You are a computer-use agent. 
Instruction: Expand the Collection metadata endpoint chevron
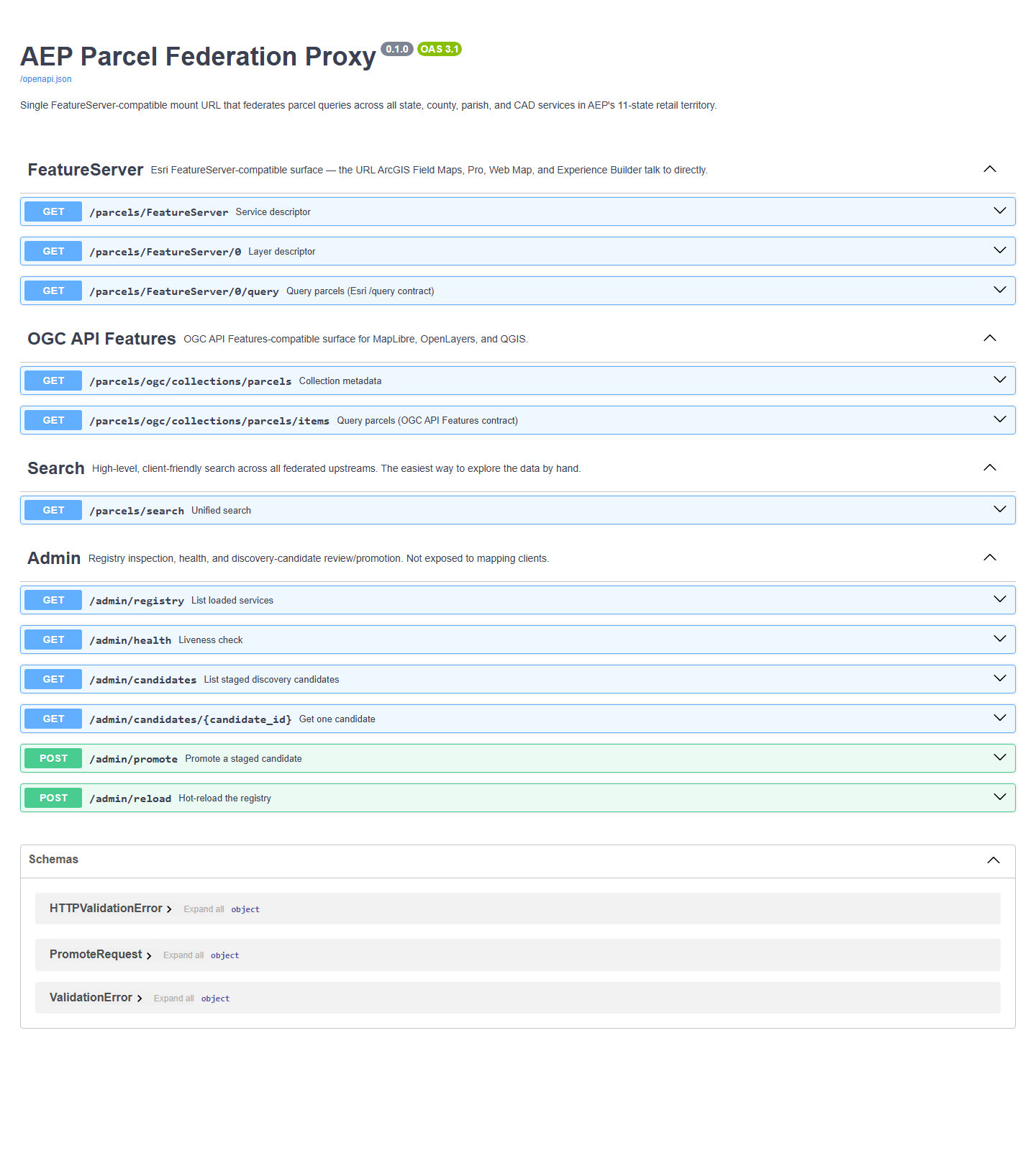point(1000,380)
